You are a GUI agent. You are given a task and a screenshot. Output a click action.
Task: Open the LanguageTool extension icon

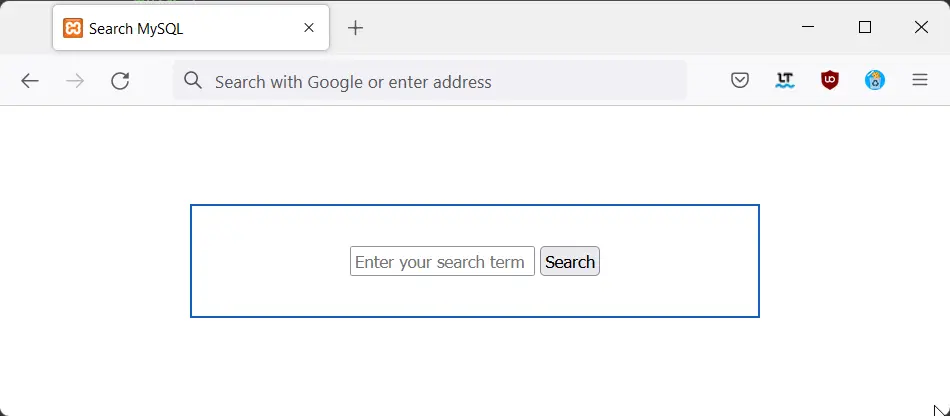785,80
